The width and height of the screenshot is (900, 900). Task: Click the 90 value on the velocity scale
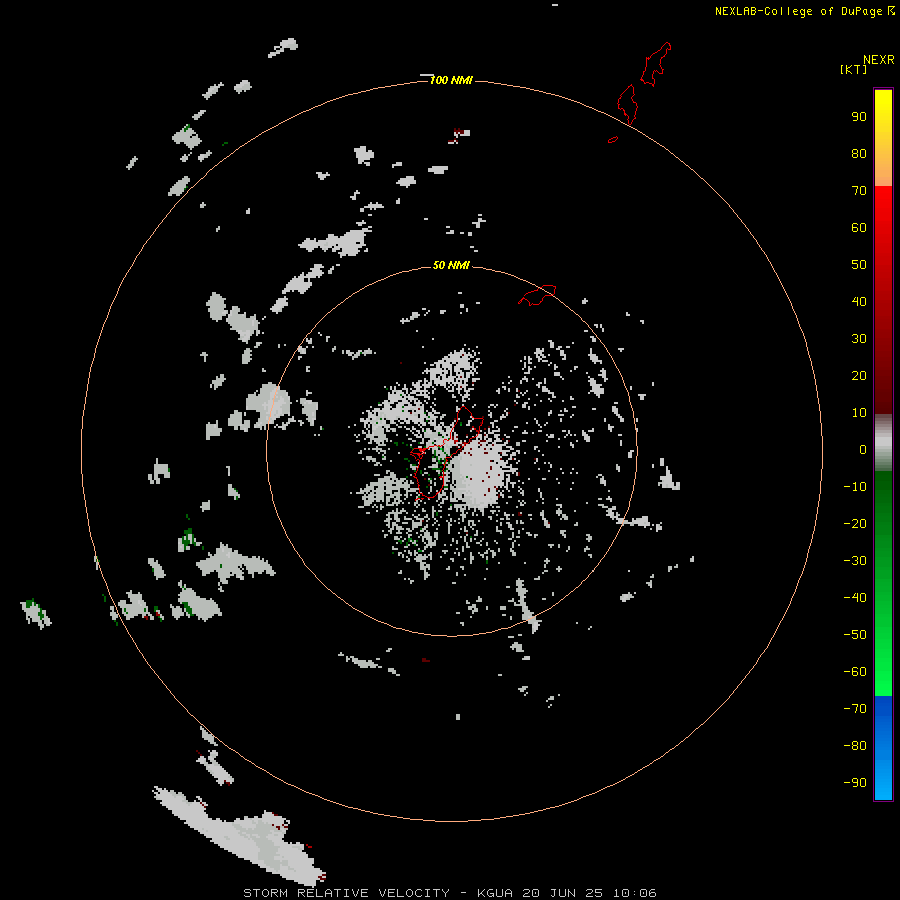[859, 117]
